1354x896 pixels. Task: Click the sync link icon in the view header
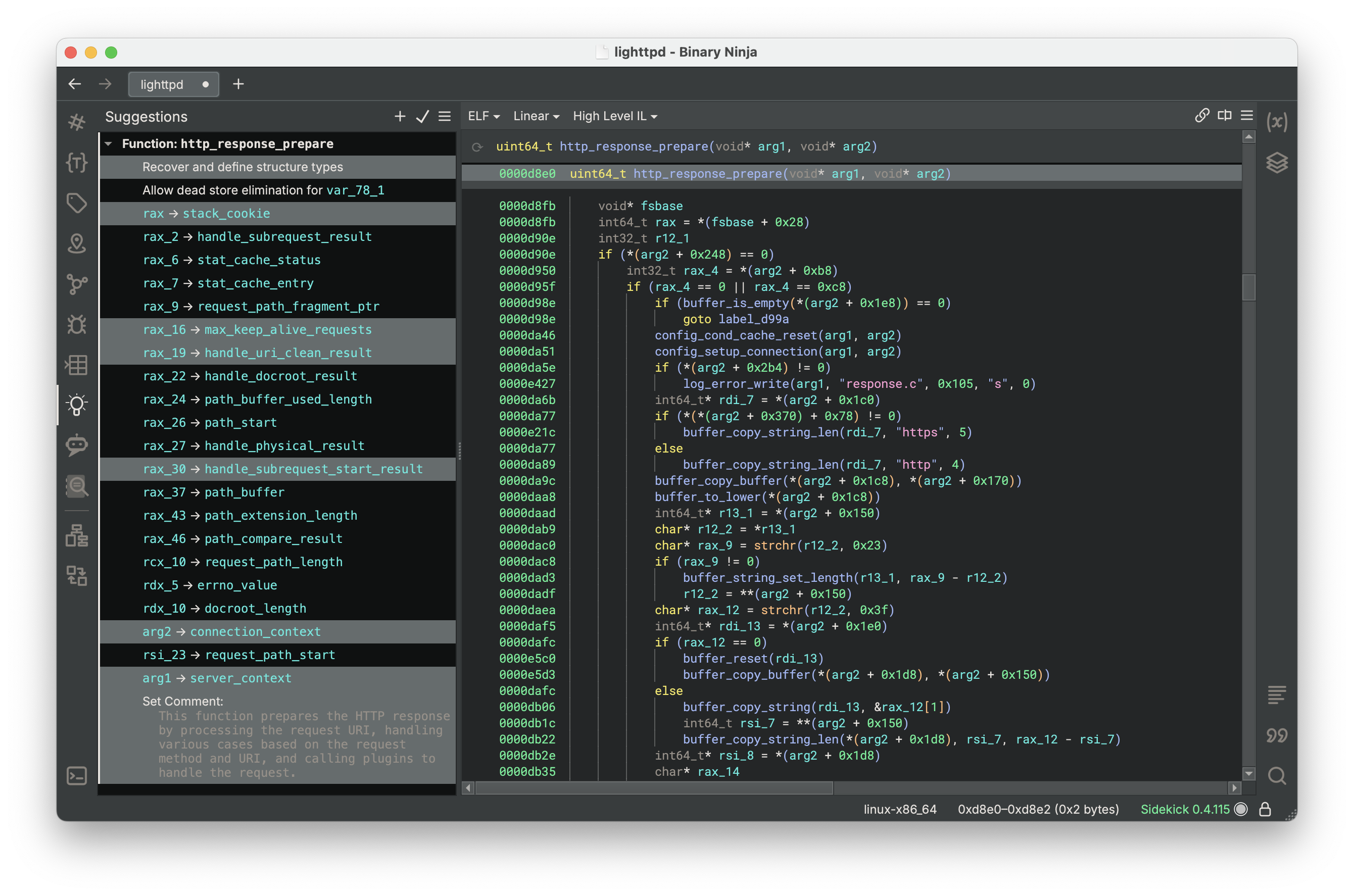point(1201,116)
